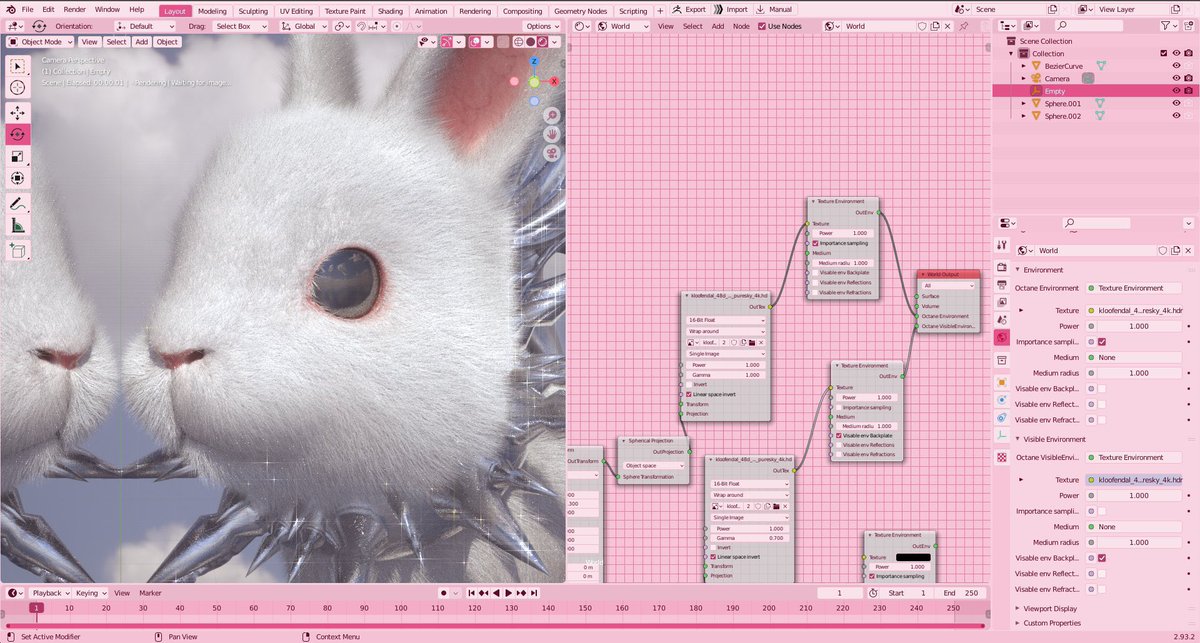Open the World properties tab
Viewport: 1200px width, 643px height.
point(1001,337)
